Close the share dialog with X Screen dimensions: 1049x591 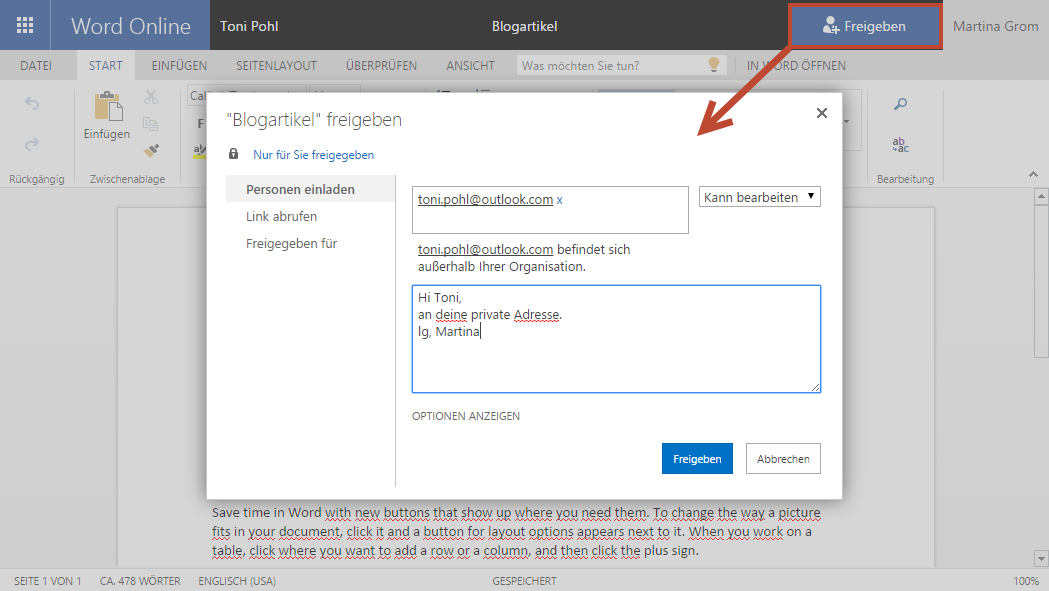(822, 113)
